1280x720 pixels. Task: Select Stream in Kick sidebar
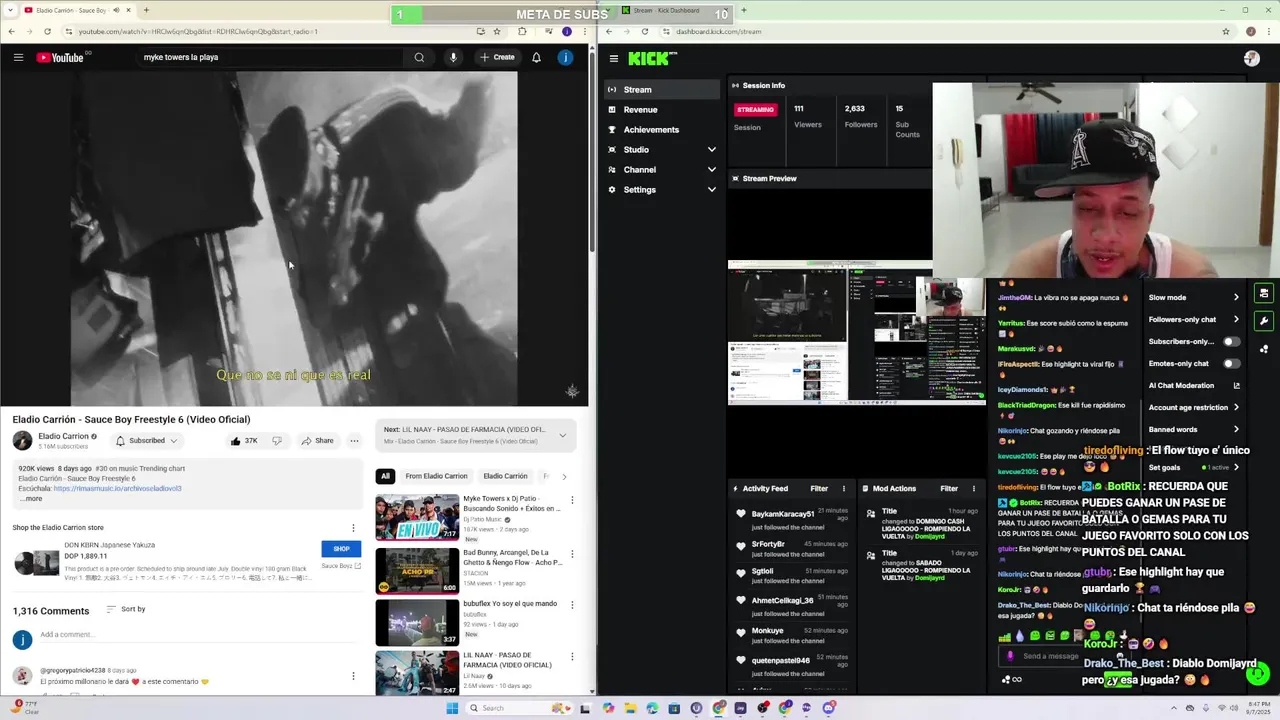click(661, 90)
